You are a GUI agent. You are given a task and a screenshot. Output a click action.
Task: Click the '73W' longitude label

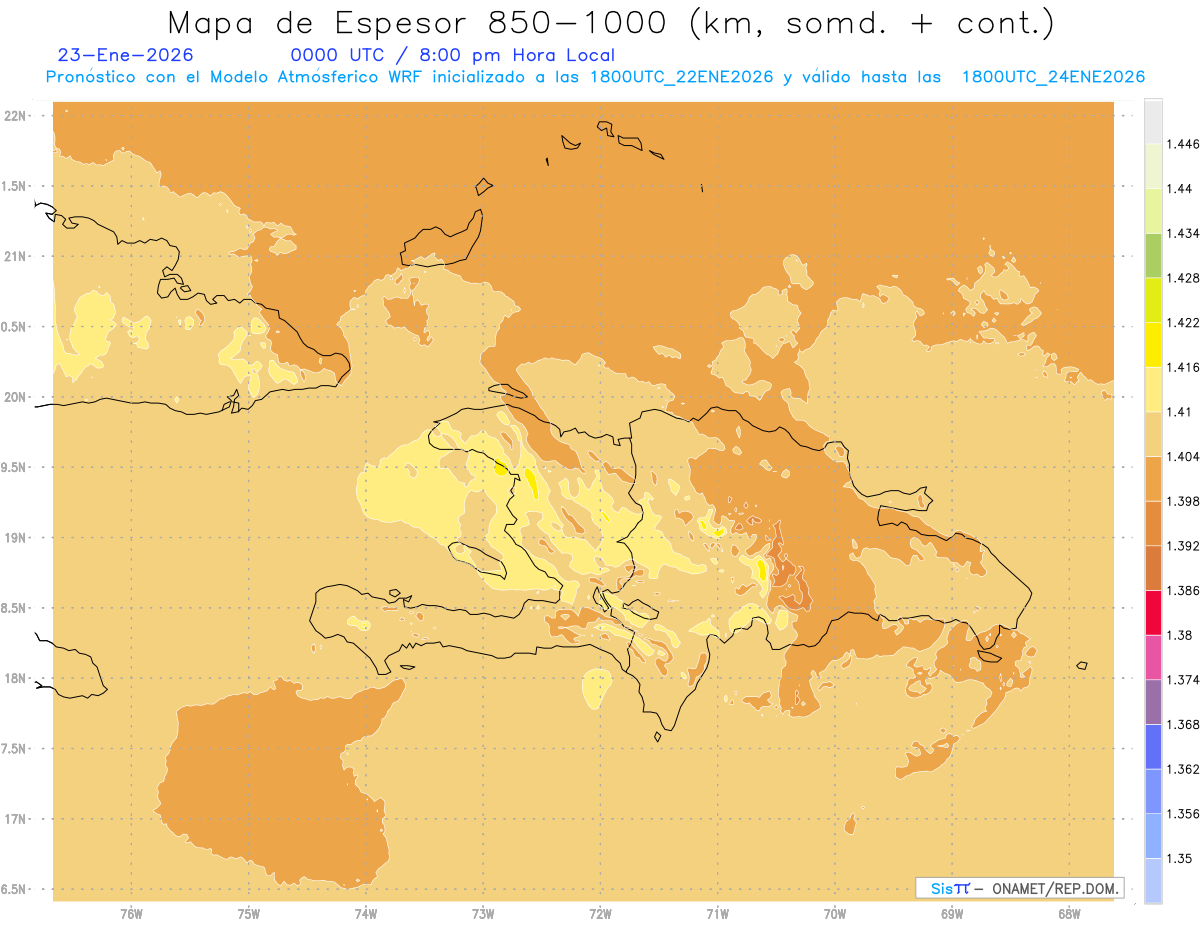tap(483, 914)
